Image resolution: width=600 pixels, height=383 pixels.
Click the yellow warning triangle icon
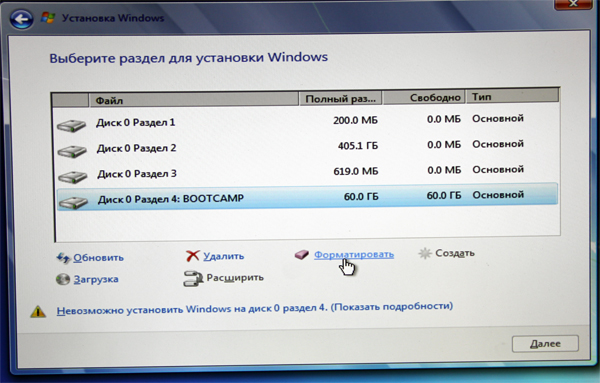(38, 312)
